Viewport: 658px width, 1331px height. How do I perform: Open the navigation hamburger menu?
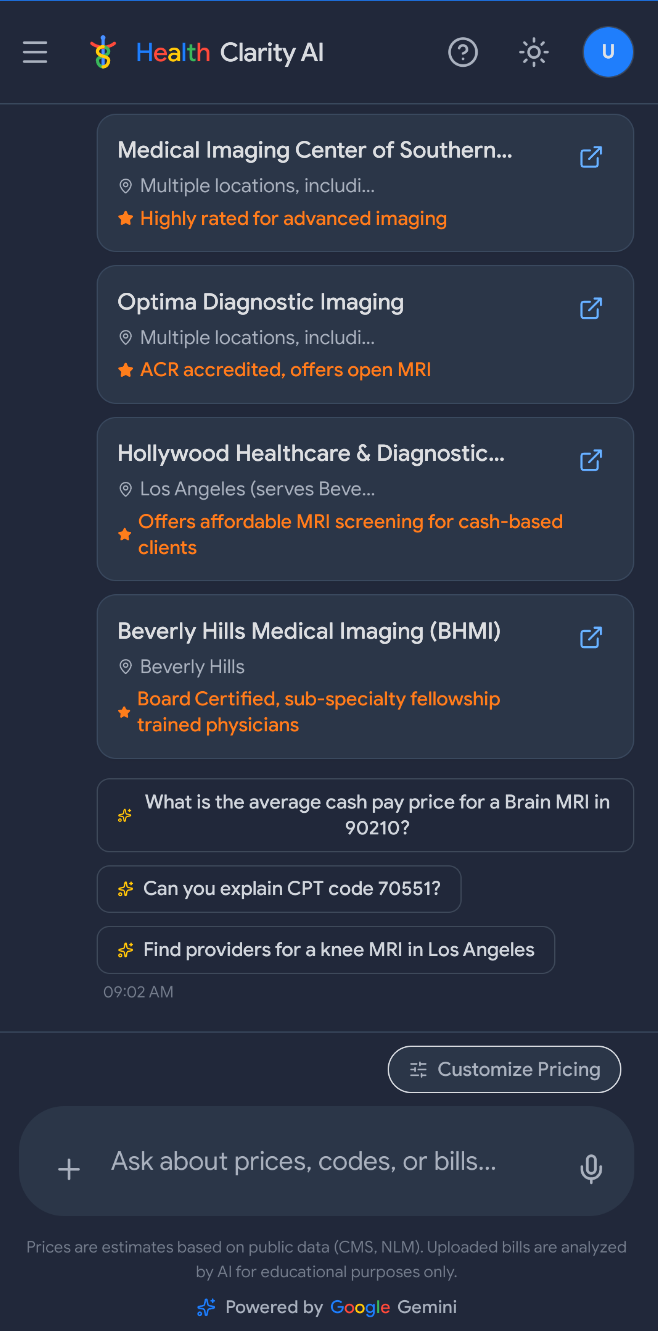(x=35, y=52)
